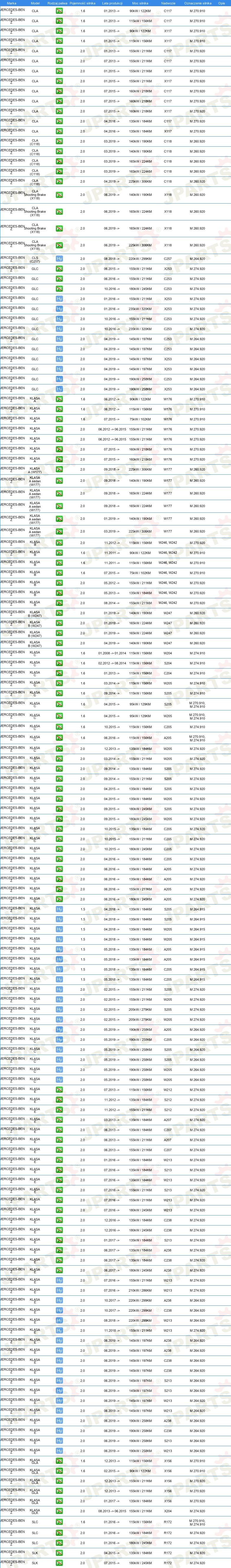Click petrol icon in the KLASA A (W177) 225kW row
231x1568 pixels.
click(x=59, y=469)
